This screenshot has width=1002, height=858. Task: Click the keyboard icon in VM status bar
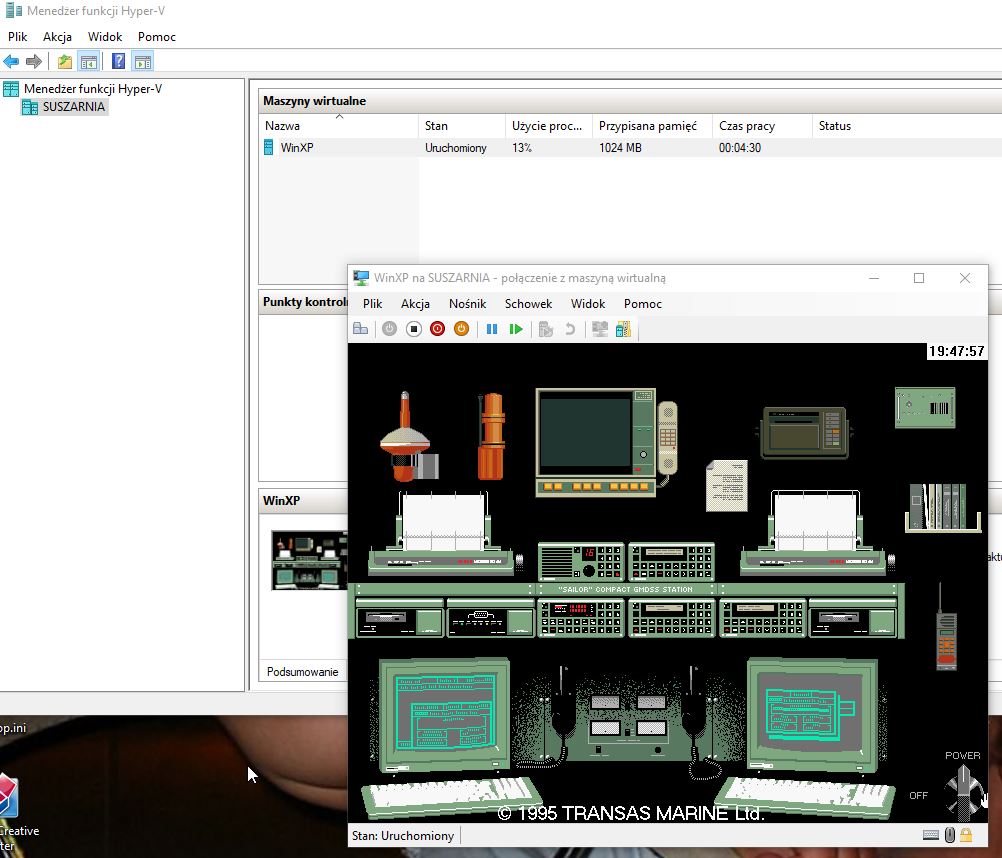(931, 835)
